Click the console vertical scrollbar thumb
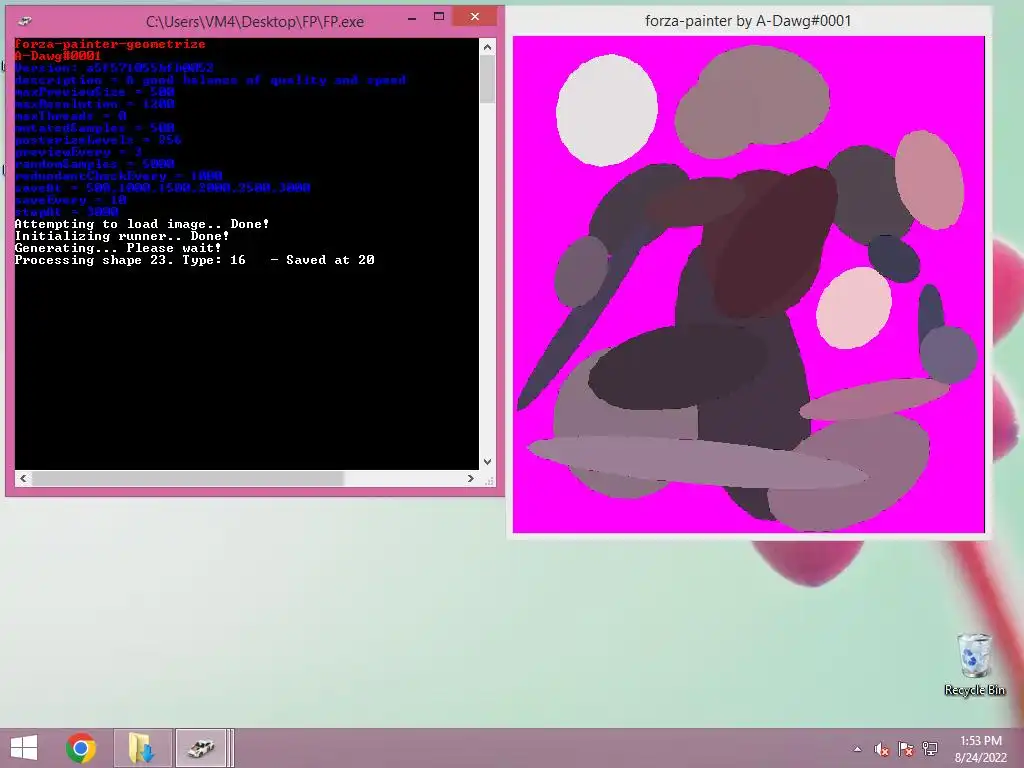The height and width of the screenshot is (768, 1024). coord(487,79)
